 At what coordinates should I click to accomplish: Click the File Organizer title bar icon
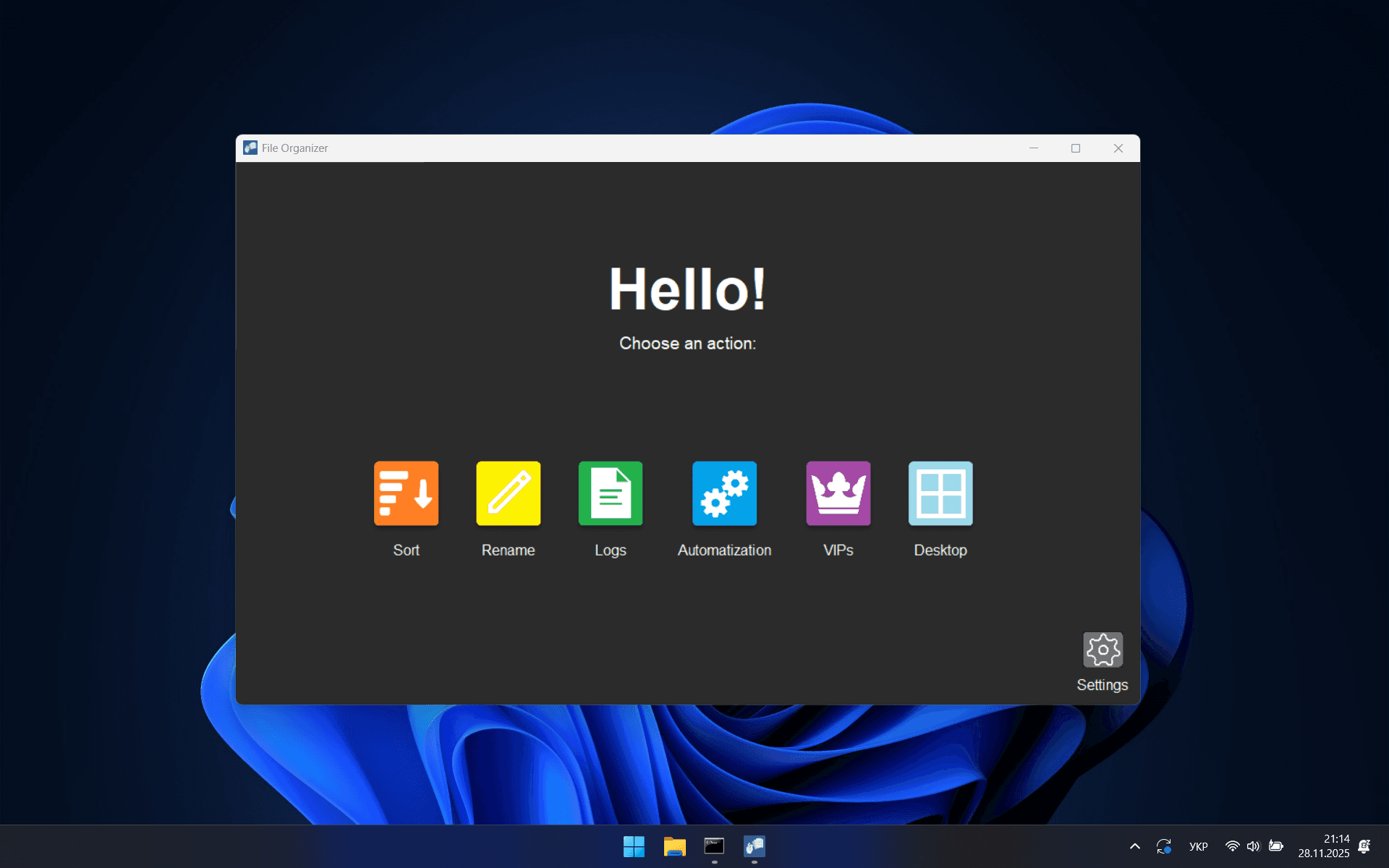[x=250, y=148]
